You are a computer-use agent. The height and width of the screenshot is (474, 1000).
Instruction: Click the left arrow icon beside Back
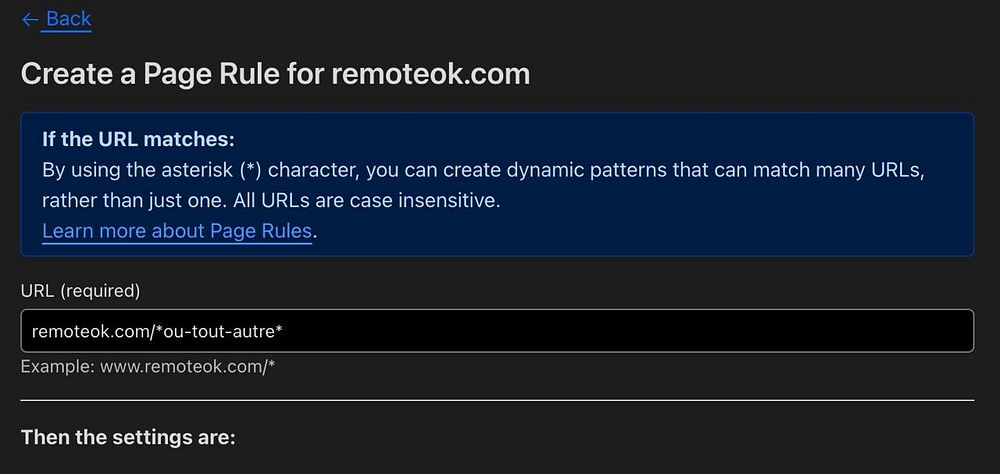(x=30, y=20)
